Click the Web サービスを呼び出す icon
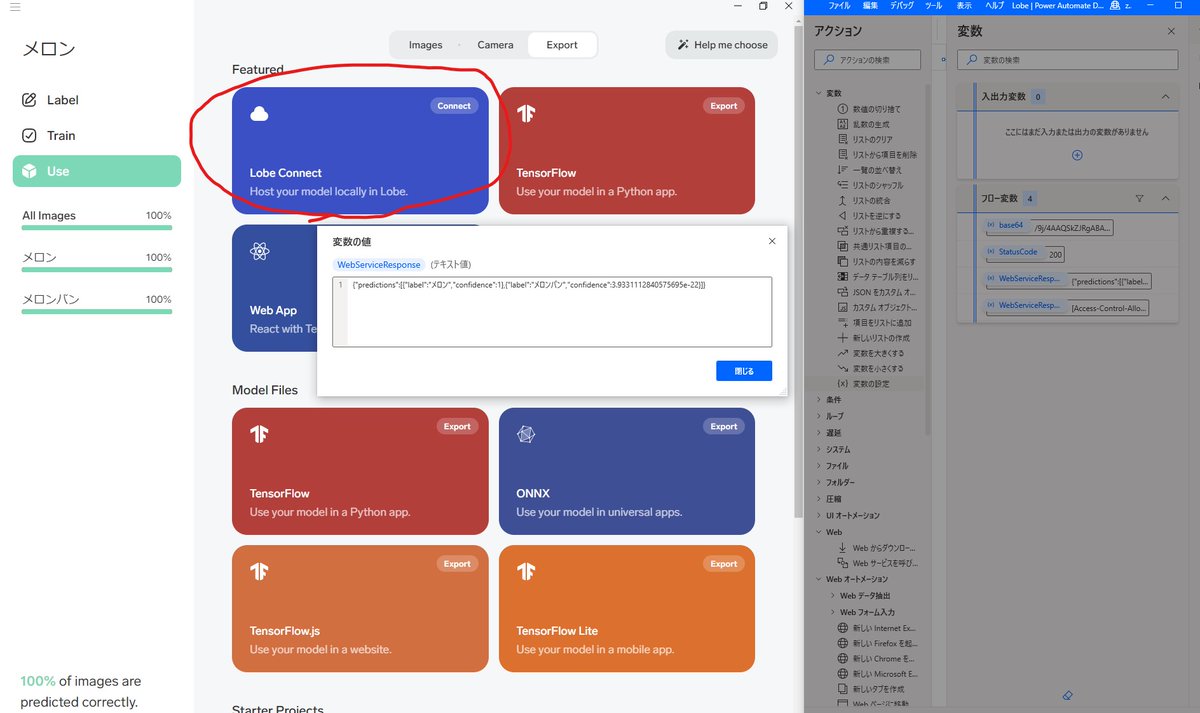This screenshot has height=713, width=1200. [843, 563]
